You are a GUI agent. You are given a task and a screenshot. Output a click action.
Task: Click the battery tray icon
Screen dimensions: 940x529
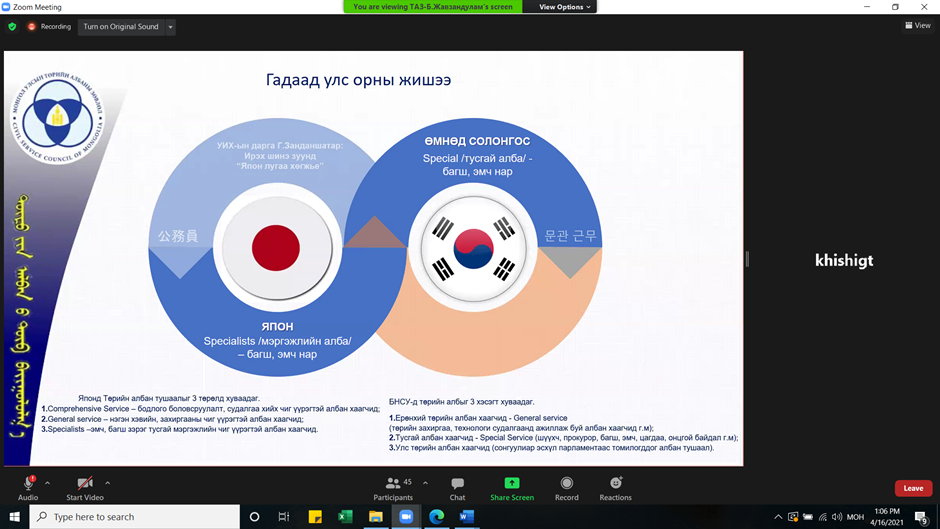[808, 516]
